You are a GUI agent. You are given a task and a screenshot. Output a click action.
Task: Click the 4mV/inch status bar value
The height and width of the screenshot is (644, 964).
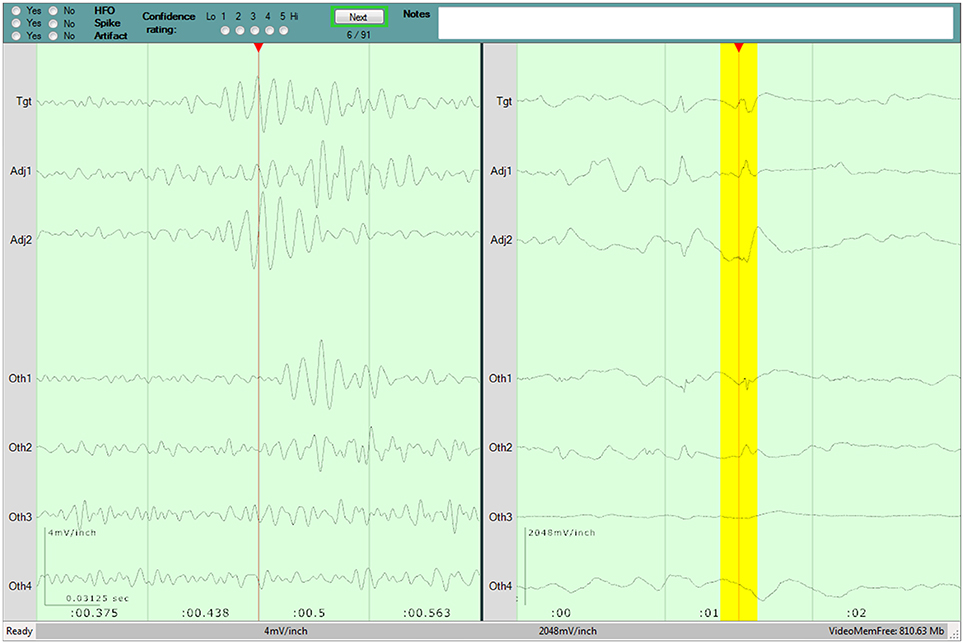click(x=286, y=631)
